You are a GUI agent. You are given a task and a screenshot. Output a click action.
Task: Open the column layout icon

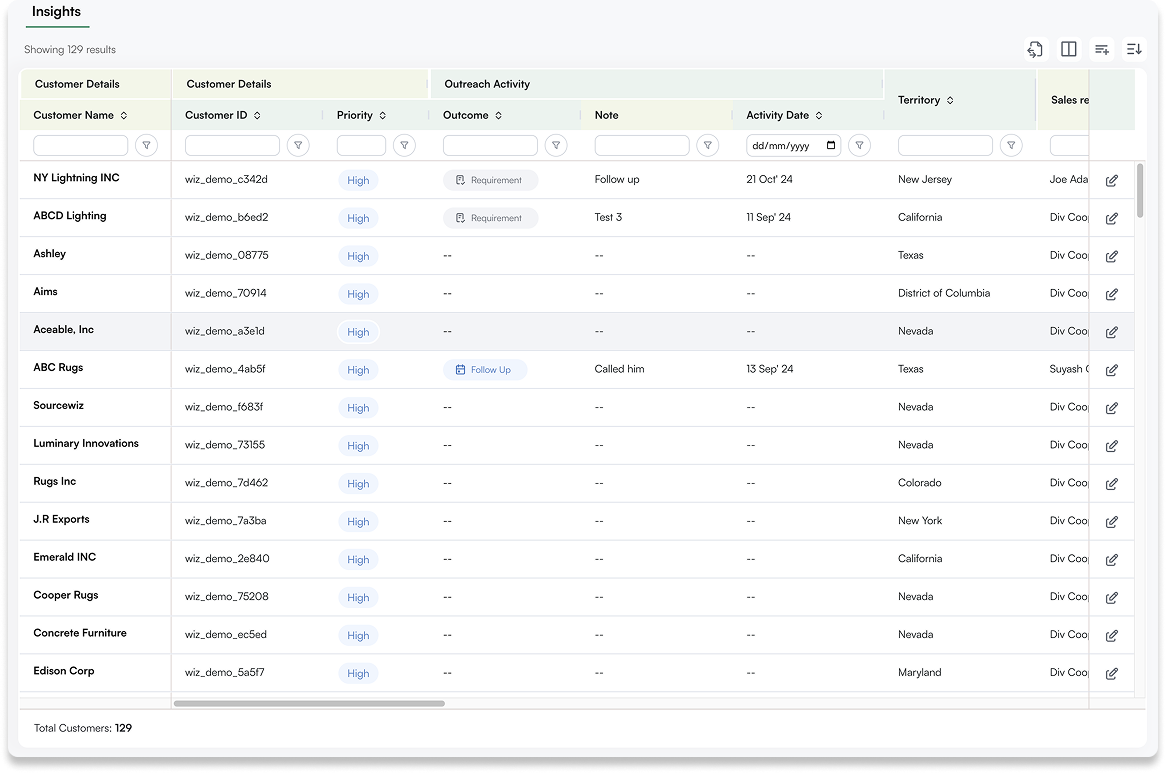[x=1068, y=49]
